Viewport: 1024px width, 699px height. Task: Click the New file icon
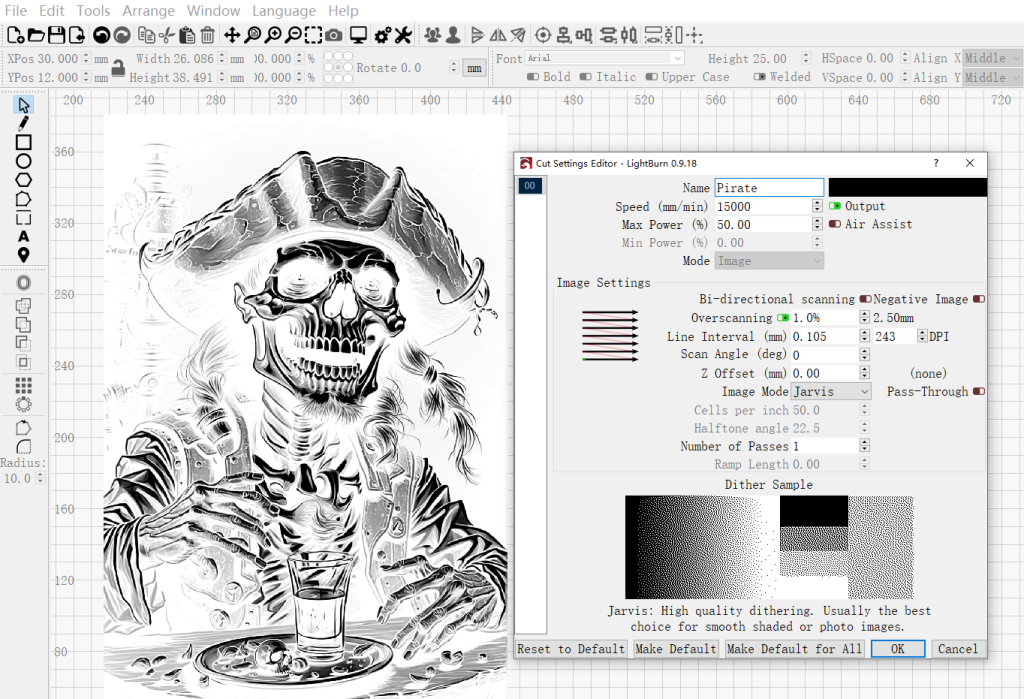point(16,35)
